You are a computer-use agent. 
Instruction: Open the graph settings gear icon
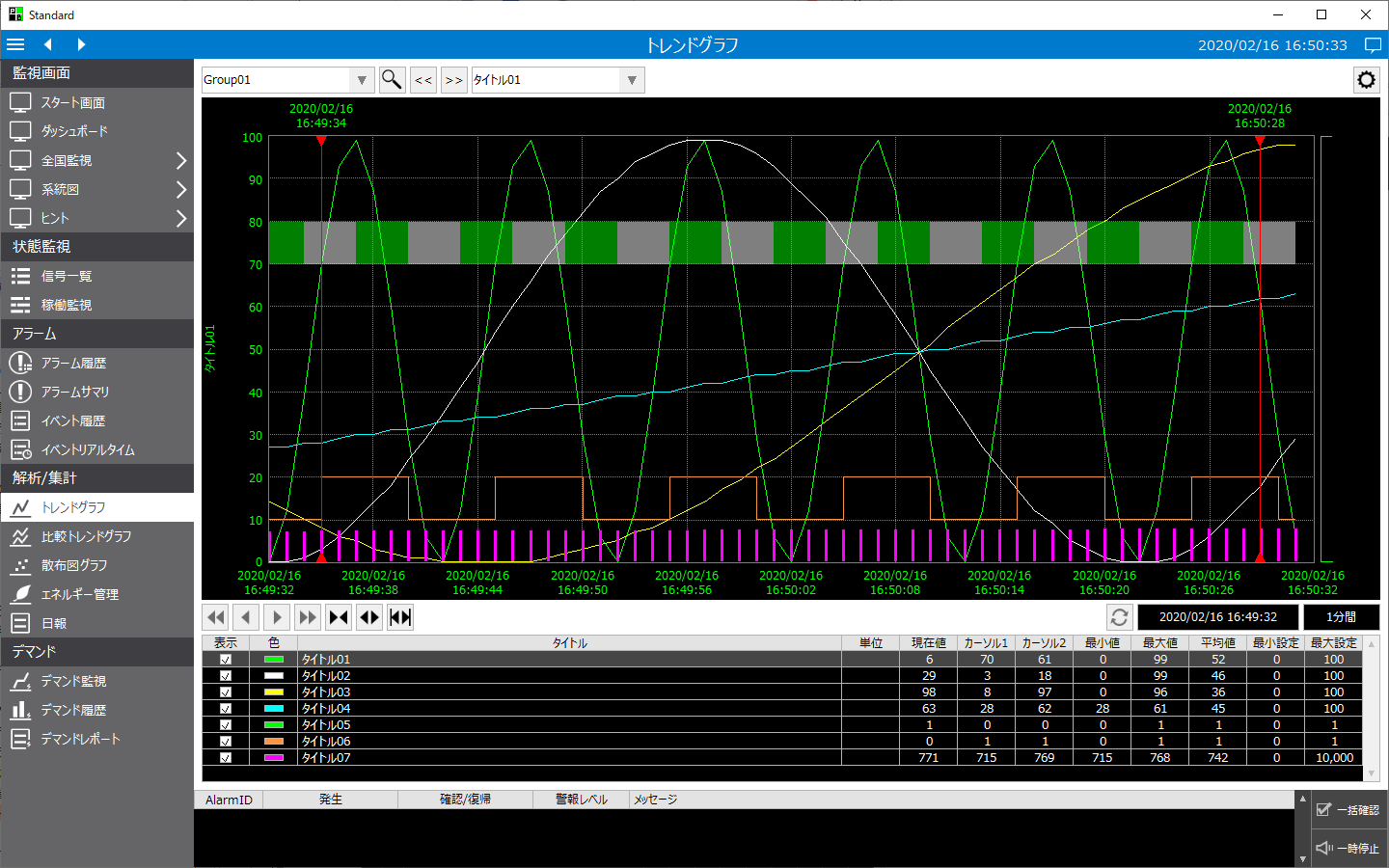[1366, 80]
